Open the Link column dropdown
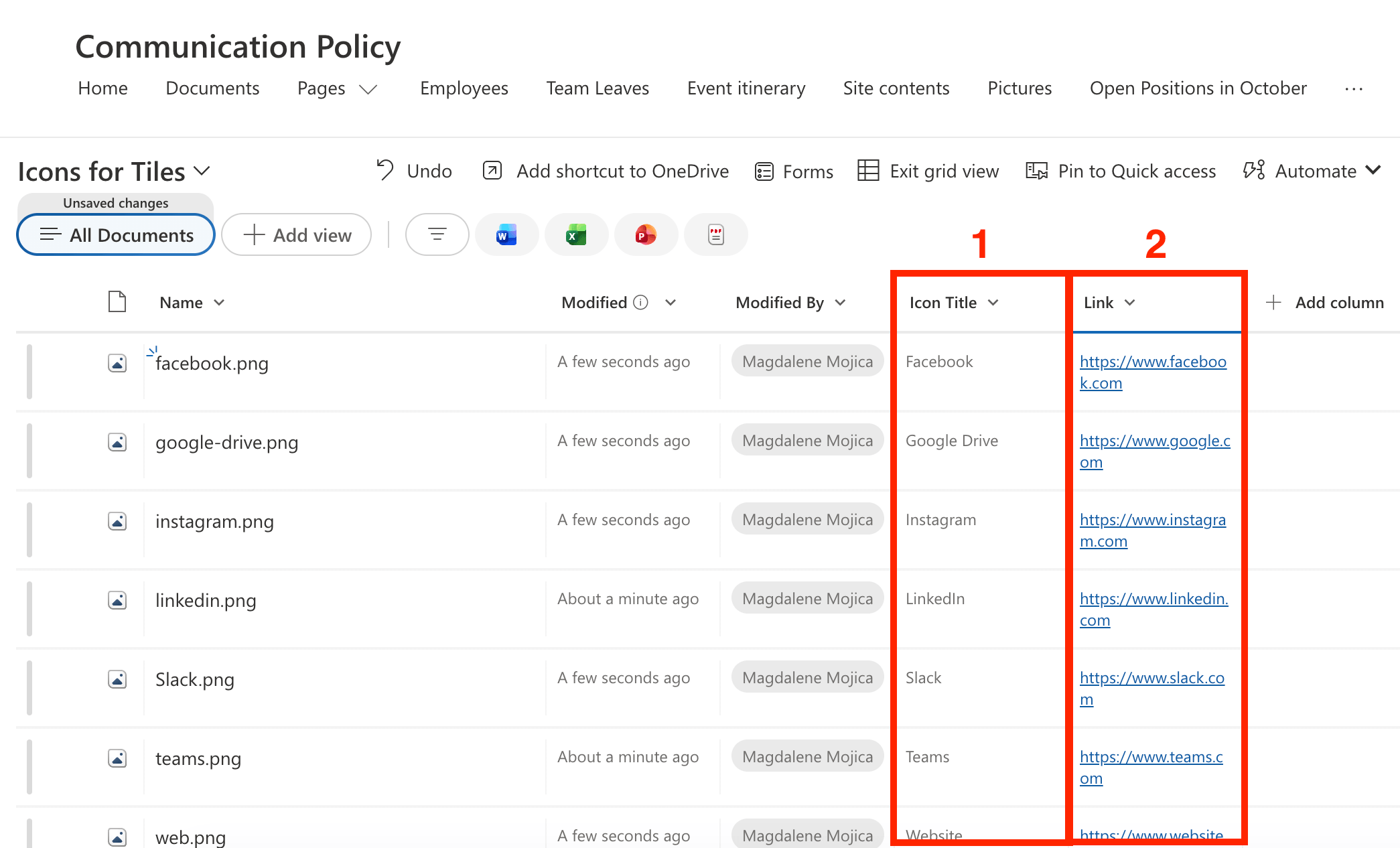This screenshot has height=848, width=1400. pyautogui.click(x=1130, y=303)
